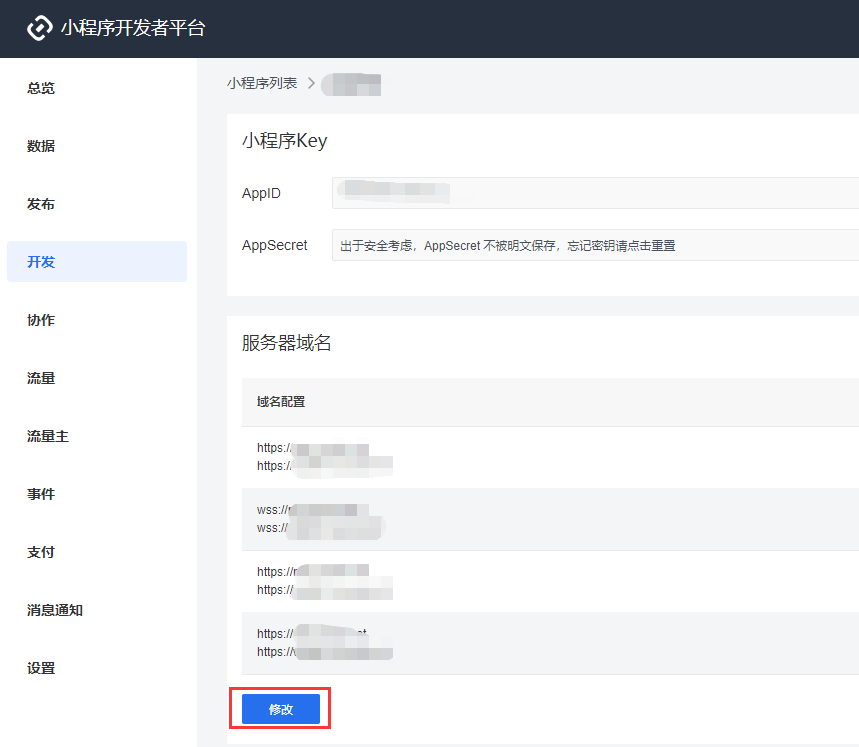Go to the 事件 events section

click(x=41, y=495)
